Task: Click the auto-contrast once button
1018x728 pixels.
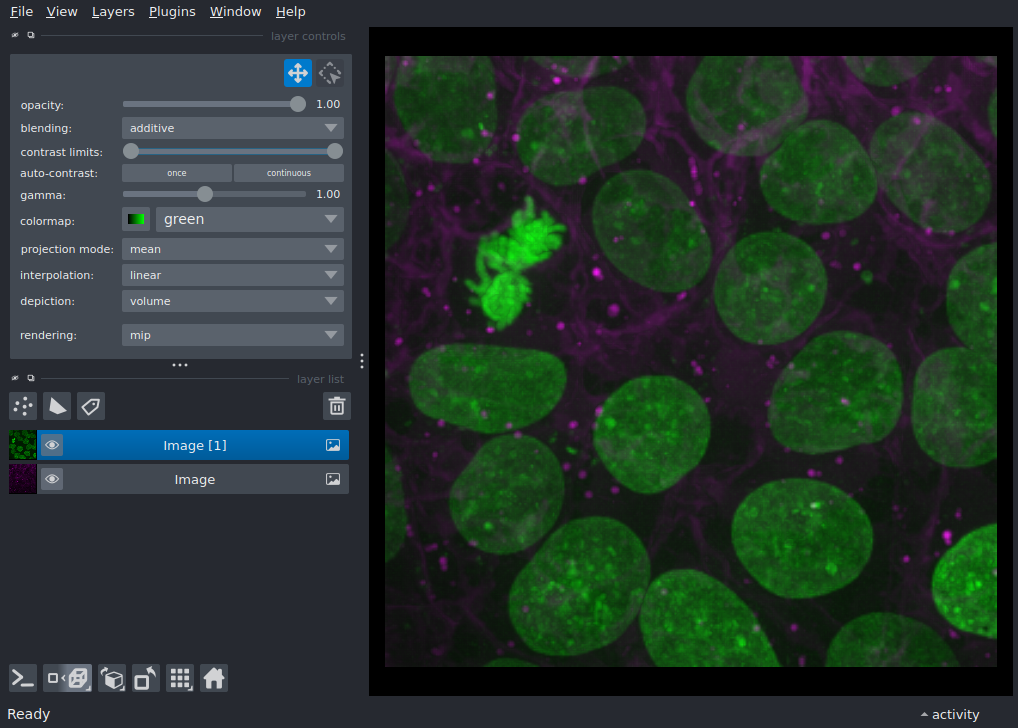Action: pyautogui.click(x=177, y=173)
